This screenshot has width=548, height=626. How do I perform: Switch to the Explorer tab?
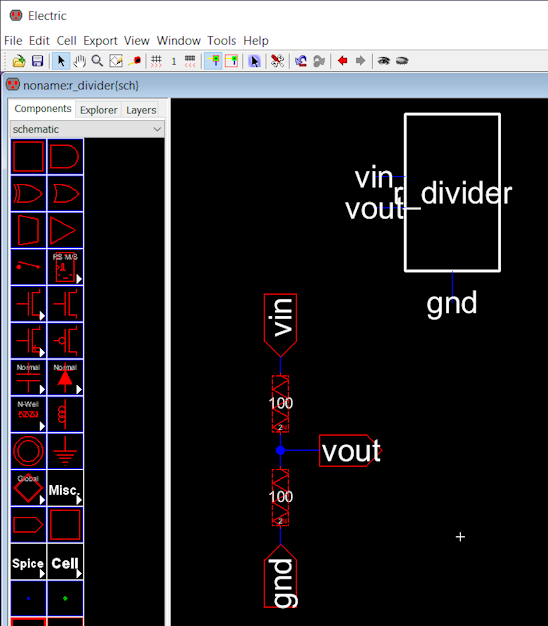(99, 110)
